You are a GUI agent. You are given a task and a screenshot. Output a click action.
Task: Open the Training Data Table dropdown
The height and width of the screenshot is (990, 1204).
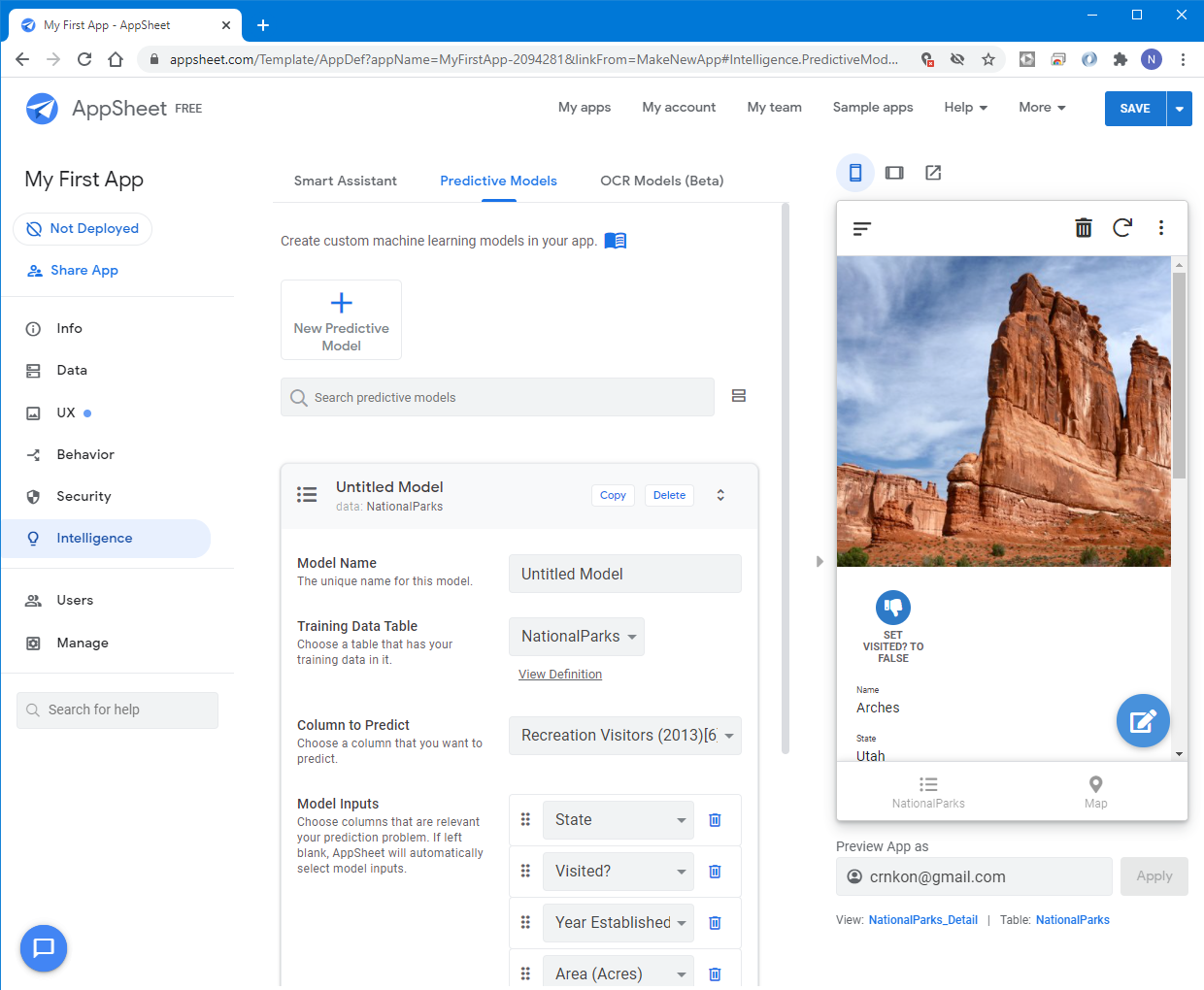click(x=577, y=637)
